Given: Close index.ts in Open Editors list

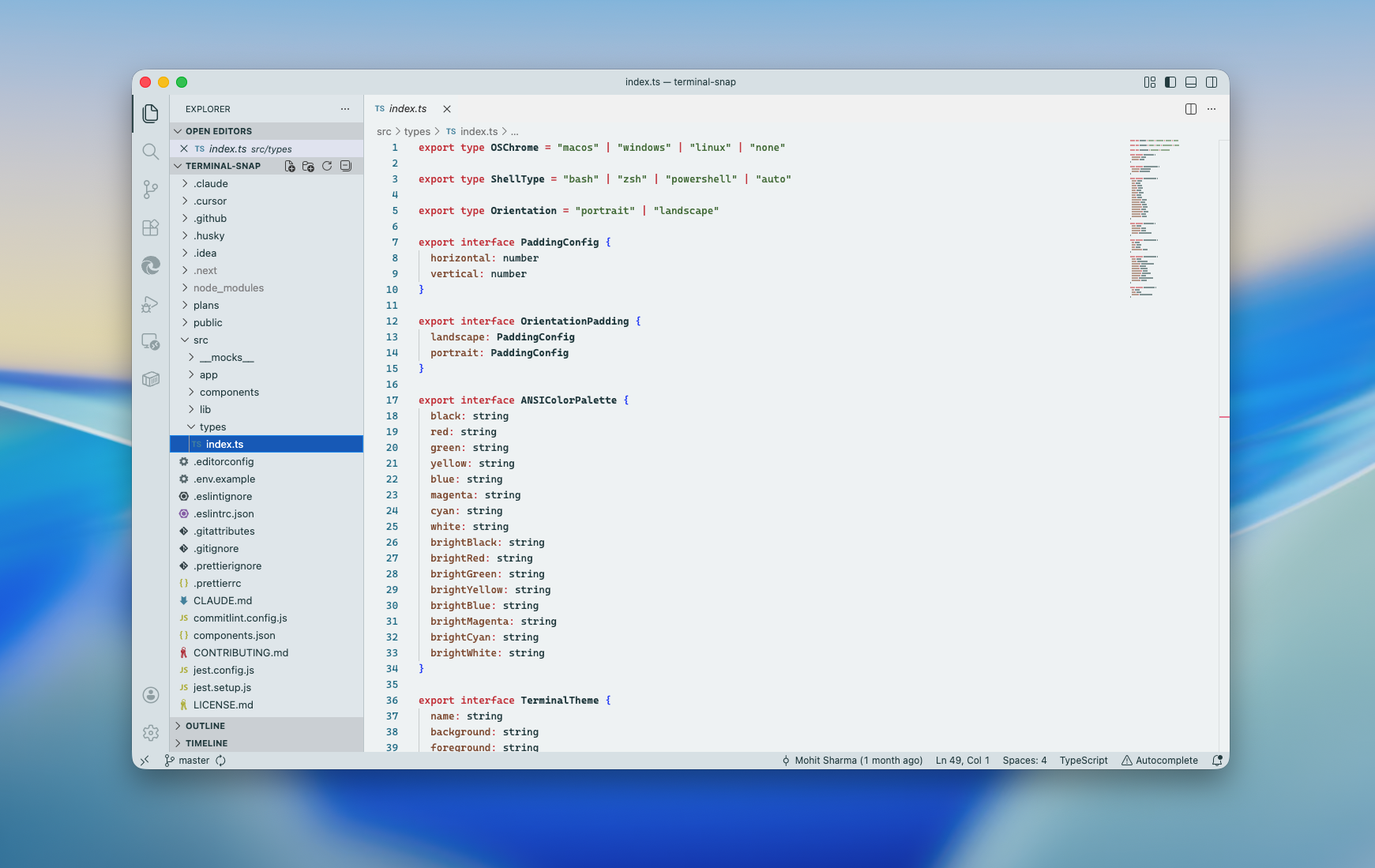Looking at the screenshot, I should pos(184,148).
